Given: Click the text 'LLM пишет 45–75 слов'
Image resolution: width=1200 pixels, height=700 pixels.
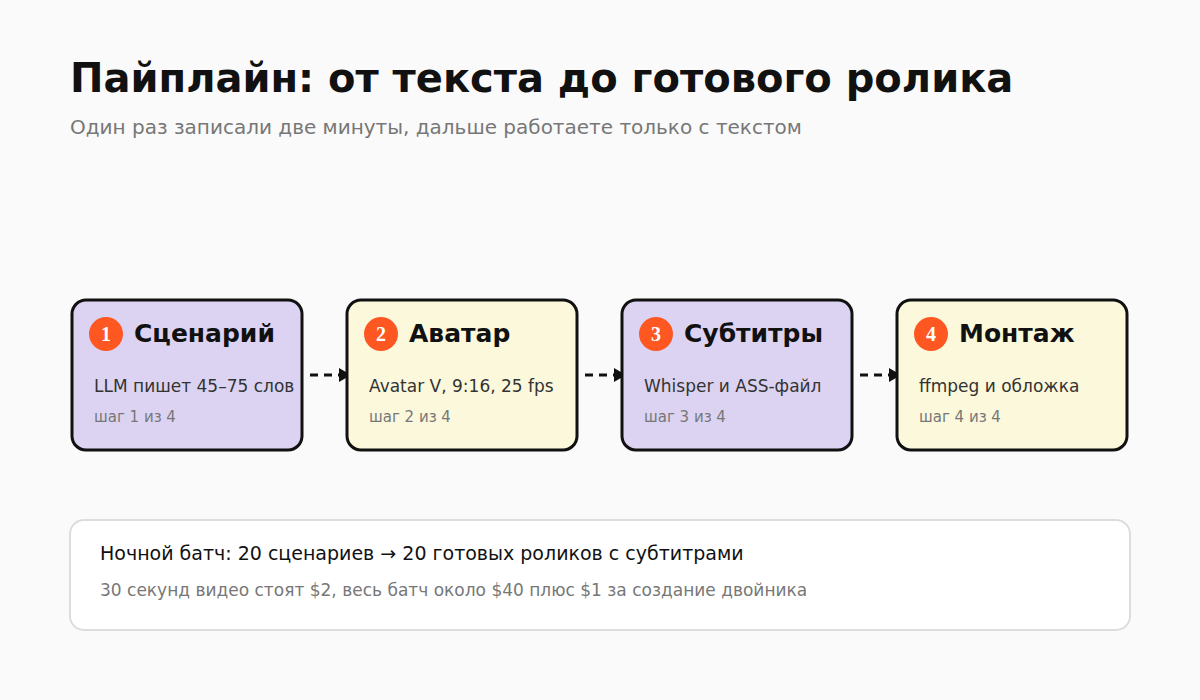Looking at the screenshot, I should (194, 386).
